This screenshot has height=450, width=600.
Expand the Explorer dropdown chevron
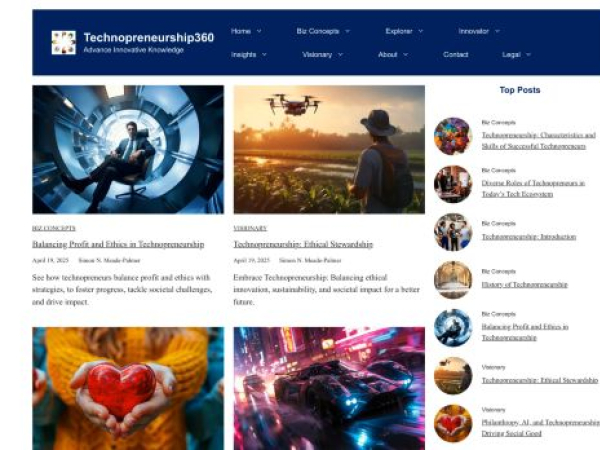(x=421, y=31)
